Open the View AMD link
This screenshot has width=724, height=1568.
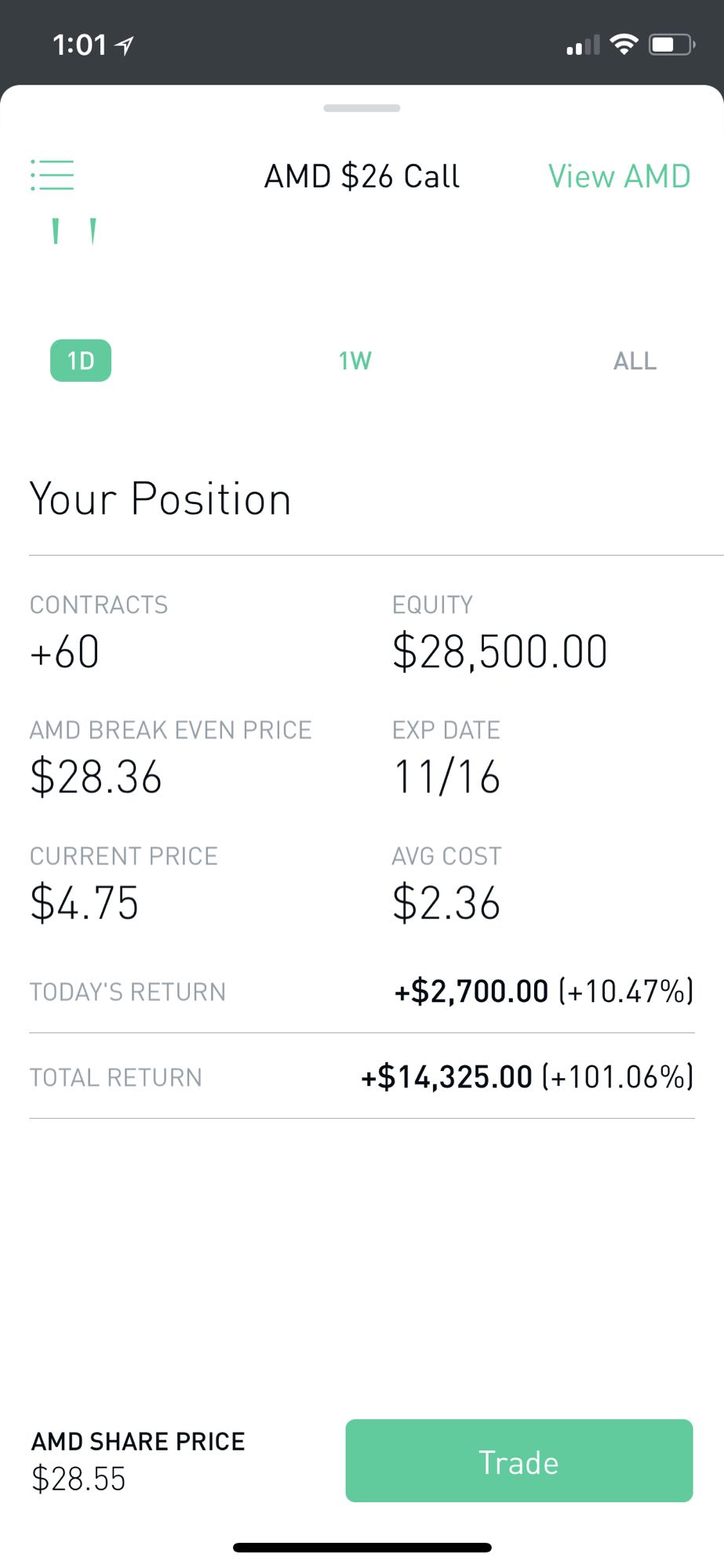pyautogui.click(x=619, y=176)
